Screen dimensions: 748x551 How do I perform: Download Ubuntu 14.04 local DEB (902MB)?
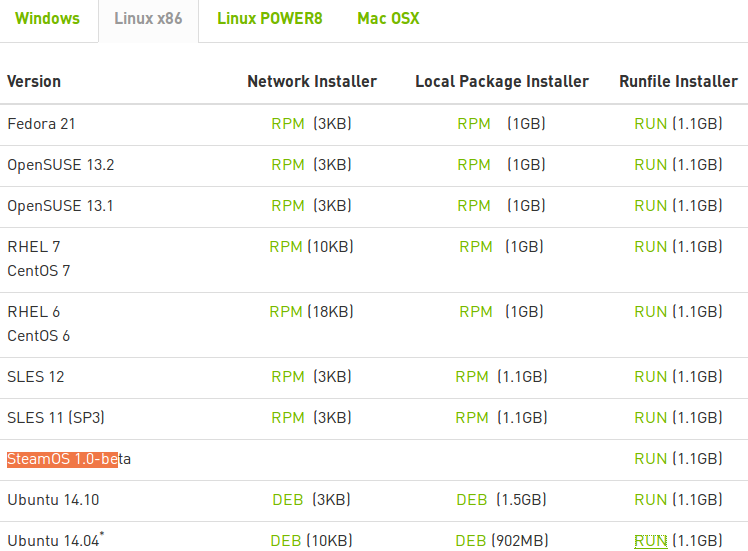pyautogui.click(x=471, y=541)
